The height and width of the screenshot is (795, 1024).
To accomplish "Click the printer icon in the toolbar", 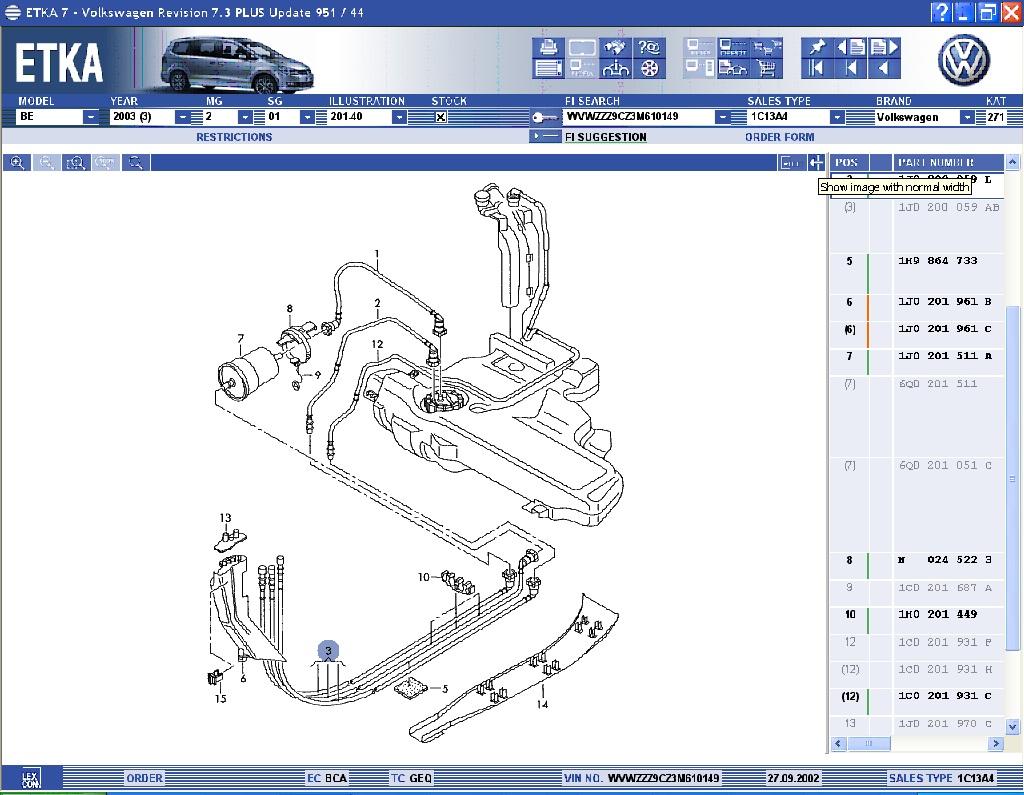I will (x=548, y=47).
